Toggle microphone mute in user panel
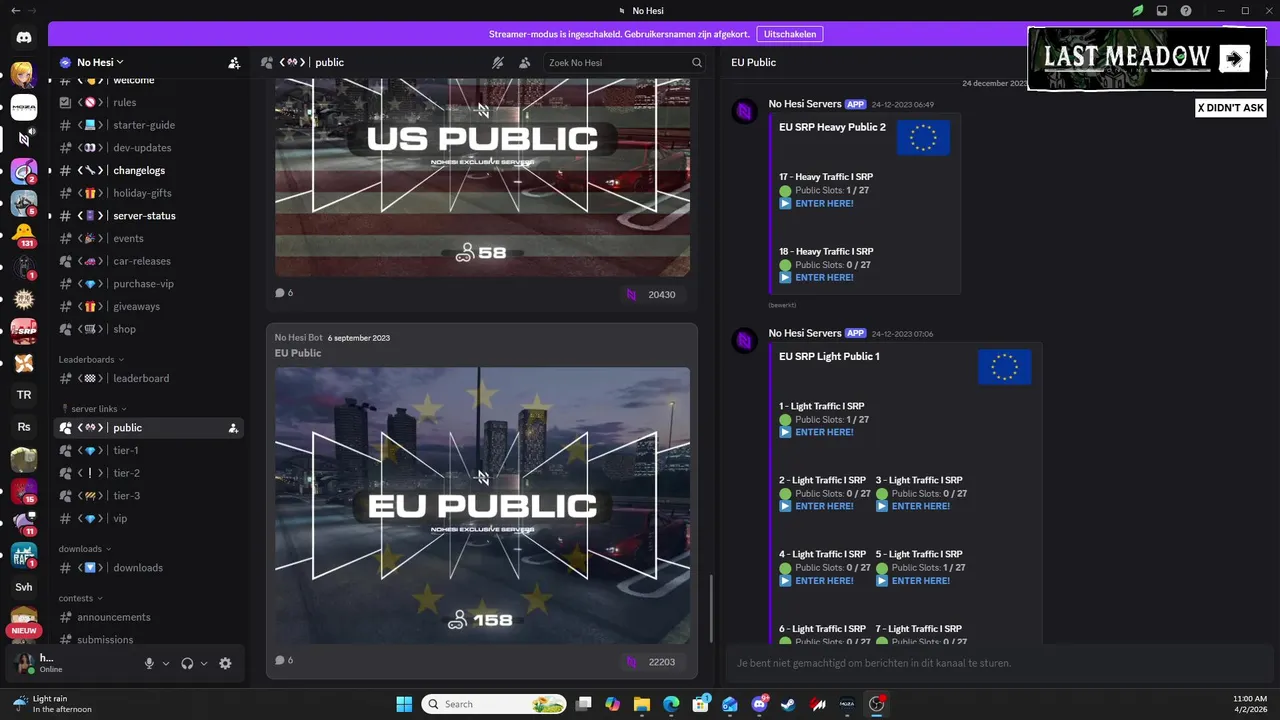1280x720 pixels. pos(149,663)
